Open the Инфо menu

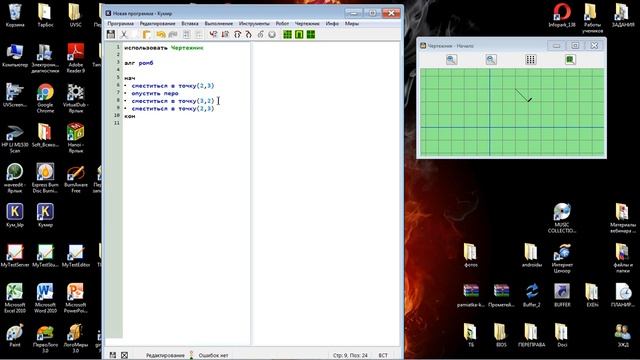pyautogui.click(x=332, y=24)
